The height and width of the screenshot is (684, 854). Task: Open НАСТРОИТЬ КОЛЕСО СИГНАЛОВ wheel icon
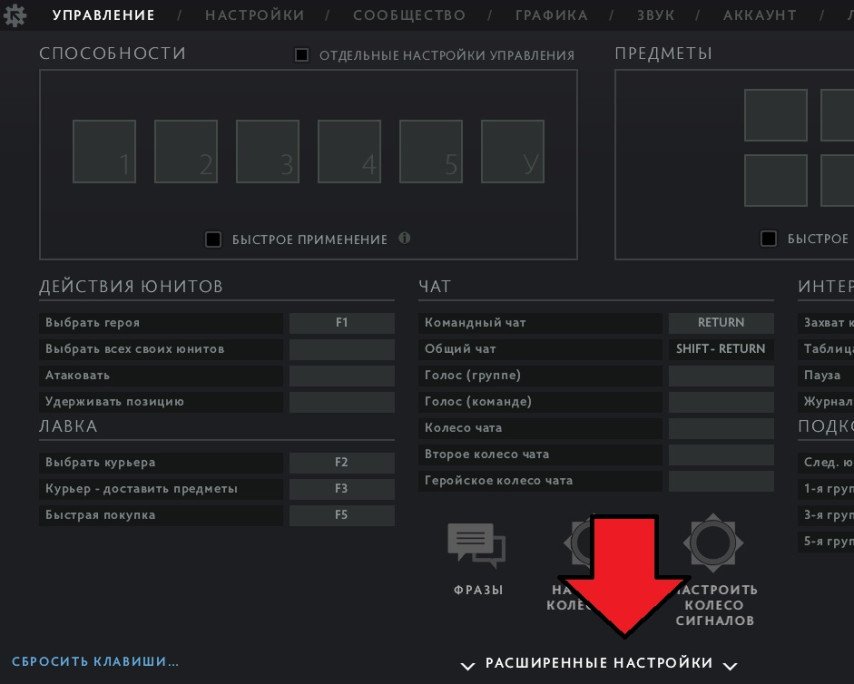pyautogui.click(x=712, y=543)
